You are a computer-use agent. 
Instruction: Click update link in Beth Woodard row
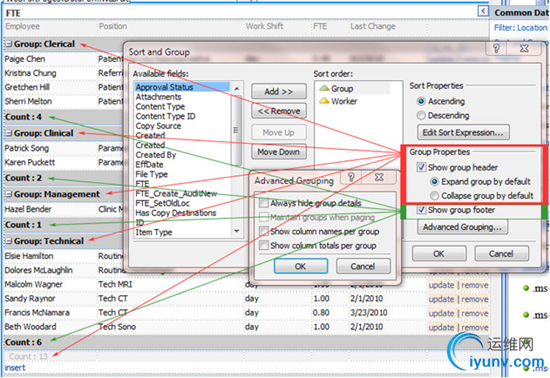441,327
